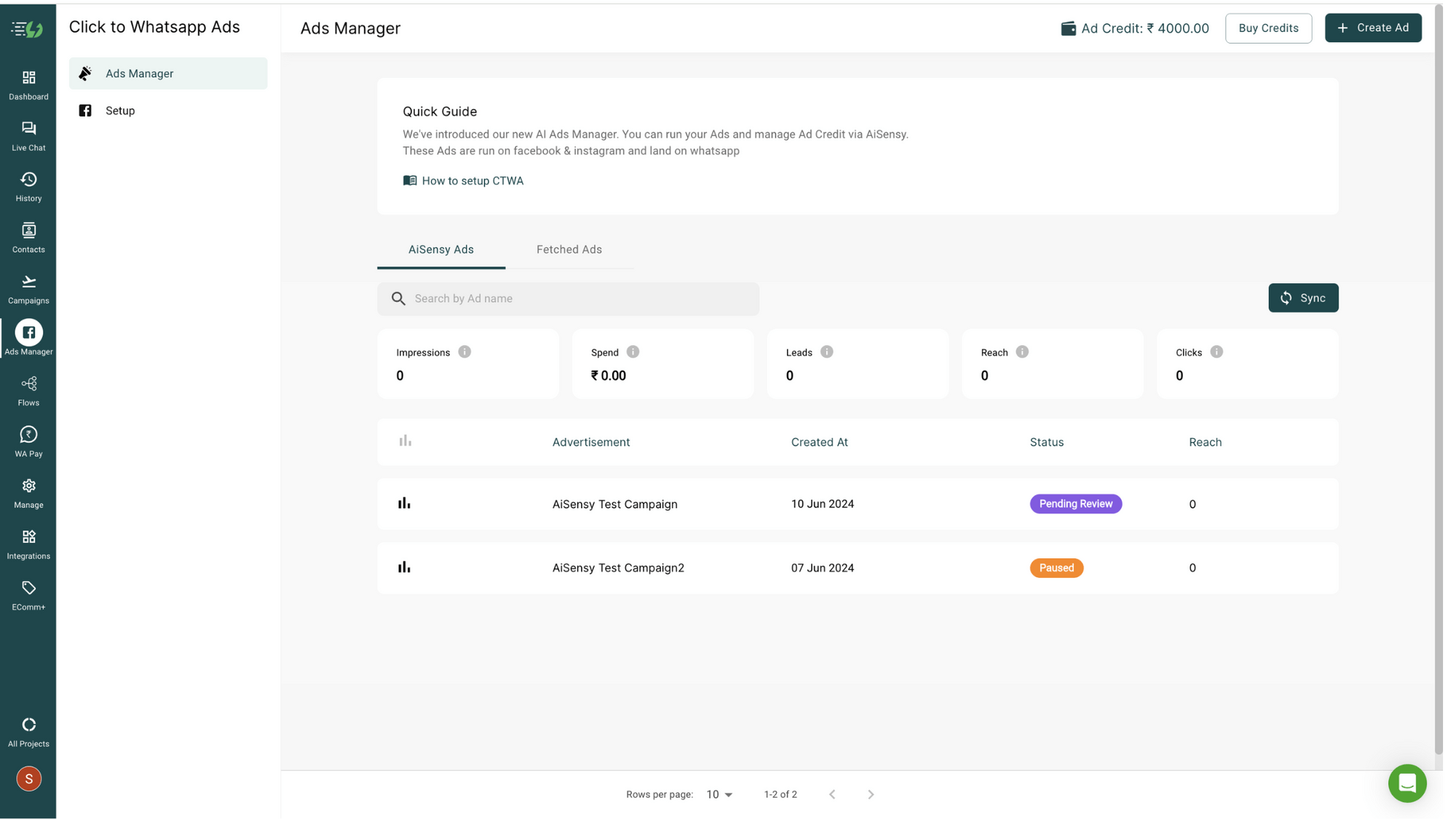Screen dimensions: 1456x819
Task: Click the Buy Credits button
Action: click(1268, 28)
